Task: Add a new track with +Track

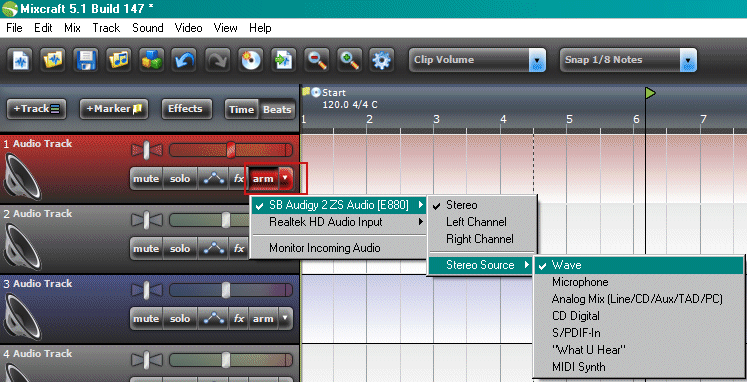Action: (36, 109)
